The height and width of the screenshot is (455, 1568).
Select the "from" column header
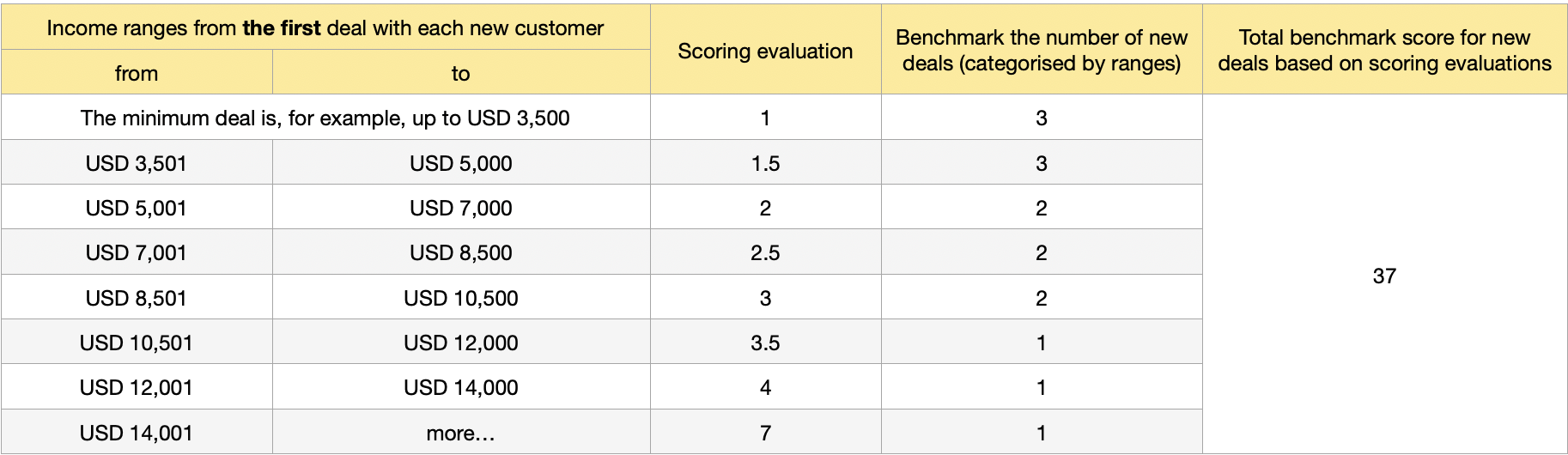pyautogui.click(x=137, y=74)
